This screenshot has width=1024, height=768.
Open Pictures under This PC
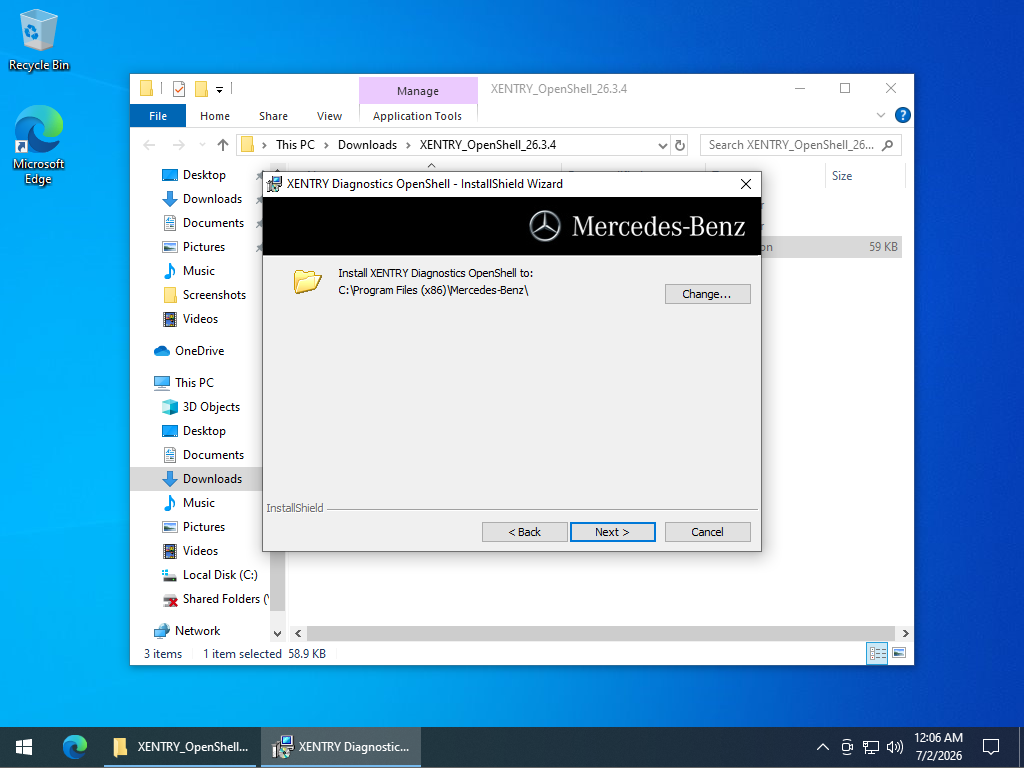pos(203,526)
